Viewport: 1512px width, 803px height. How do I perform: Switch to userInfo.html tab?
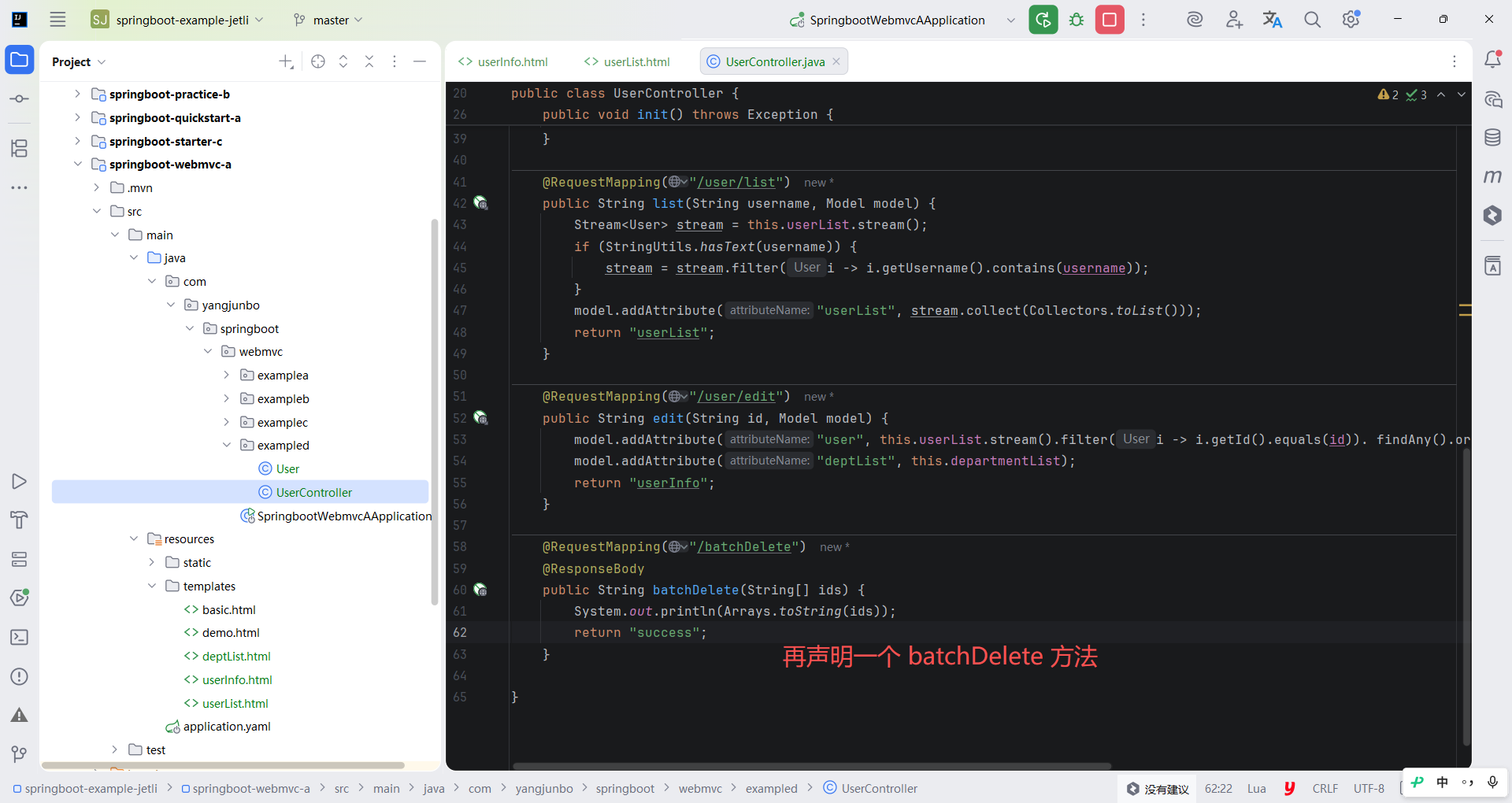click(x=504, y=61)
